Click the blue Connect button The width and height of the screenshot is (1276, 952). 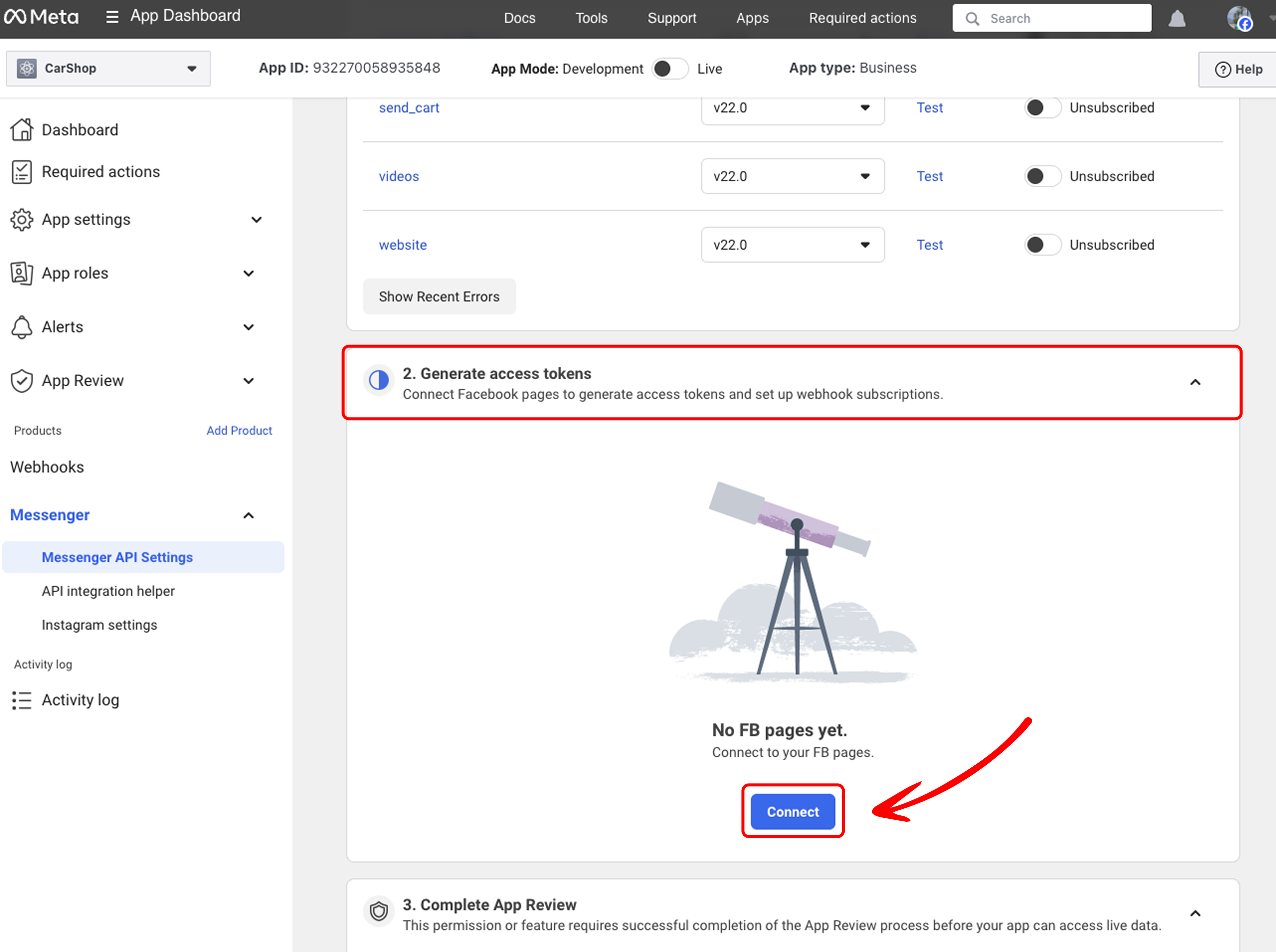(x=793, y=812)
